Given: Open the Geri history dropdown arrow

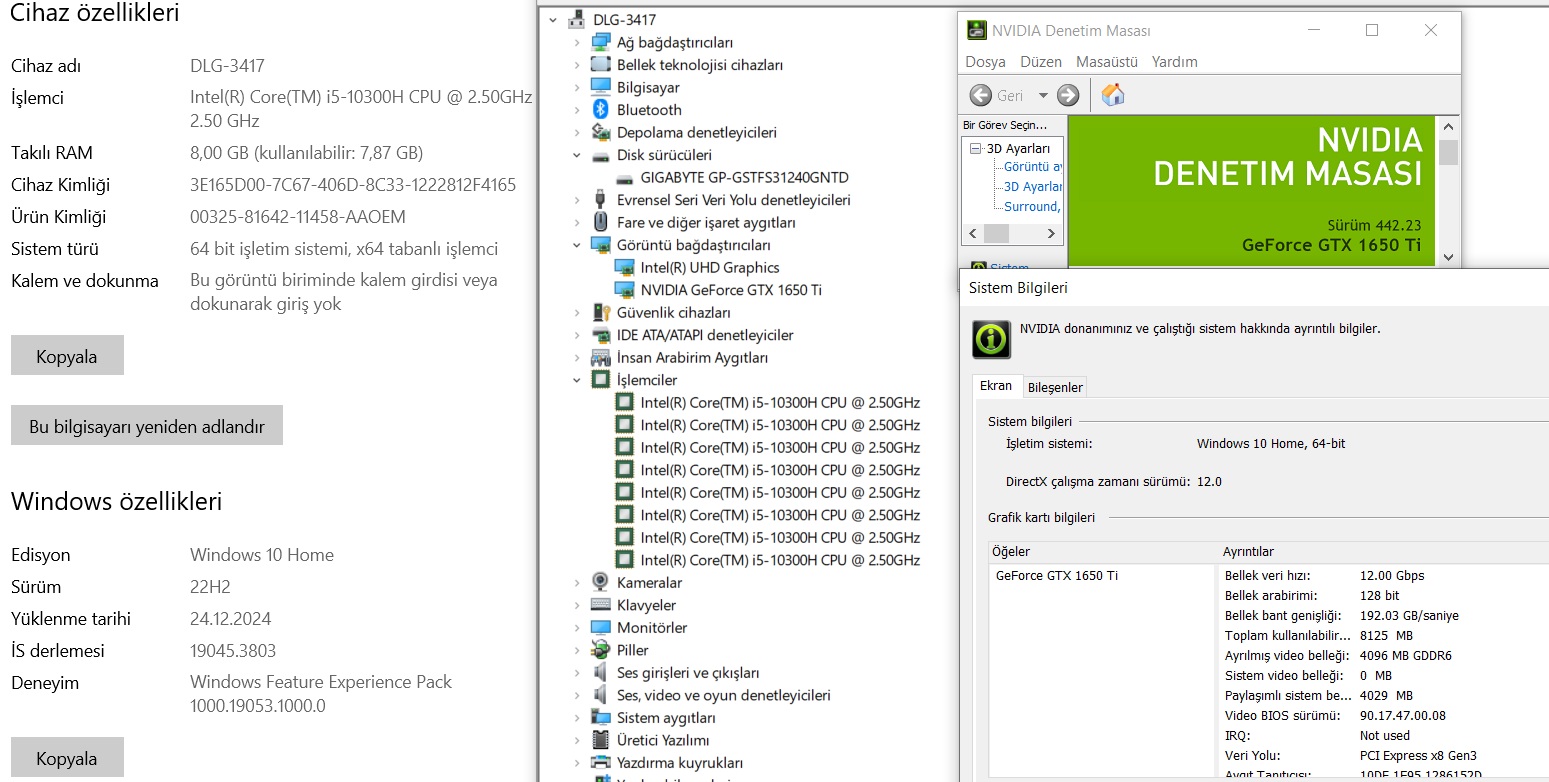Looking at the screenshot, I should pyautogui.click(x=1043, y=95).
